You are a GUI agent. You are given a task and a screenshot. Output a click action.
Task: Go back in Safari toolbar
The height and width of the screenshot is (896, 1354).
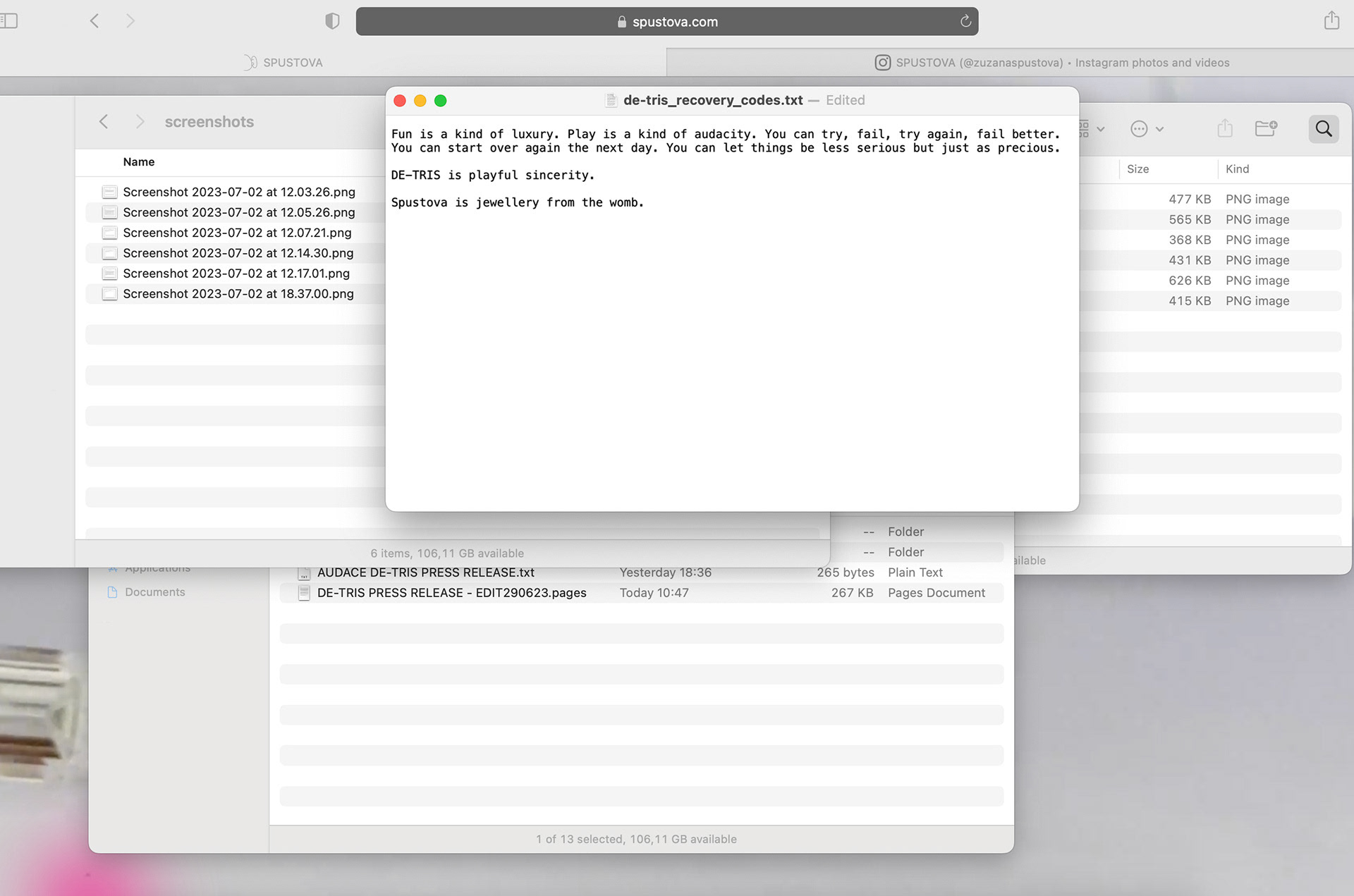point(94,21)
